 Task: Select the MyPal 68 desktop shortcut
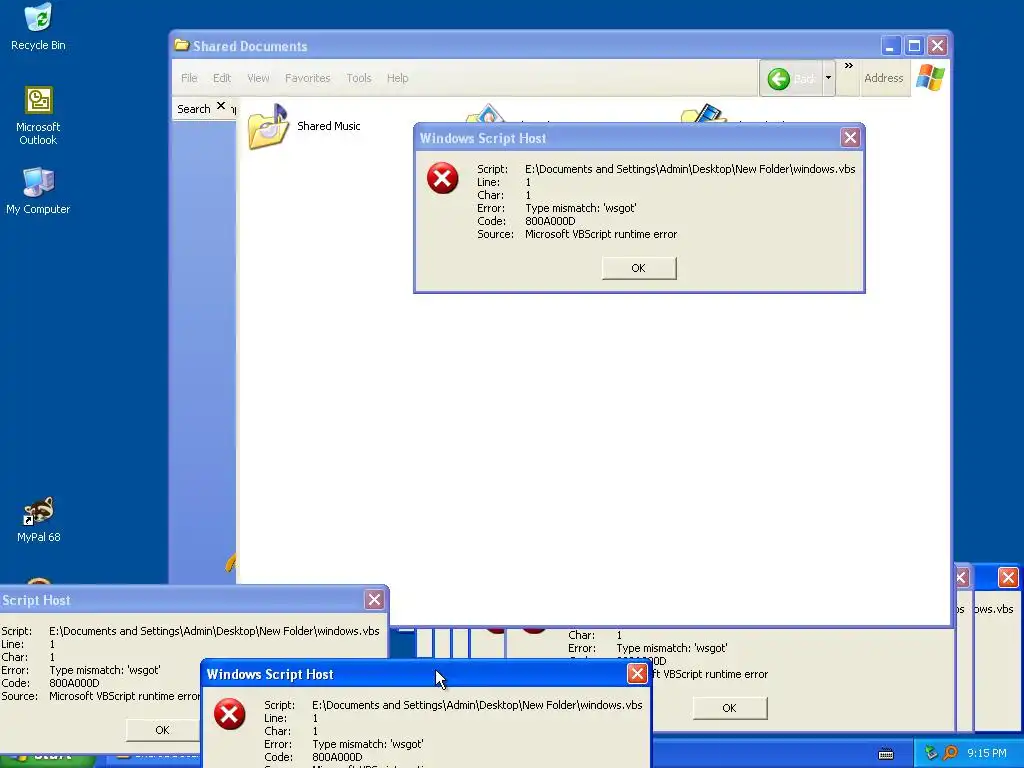(38, 519)
